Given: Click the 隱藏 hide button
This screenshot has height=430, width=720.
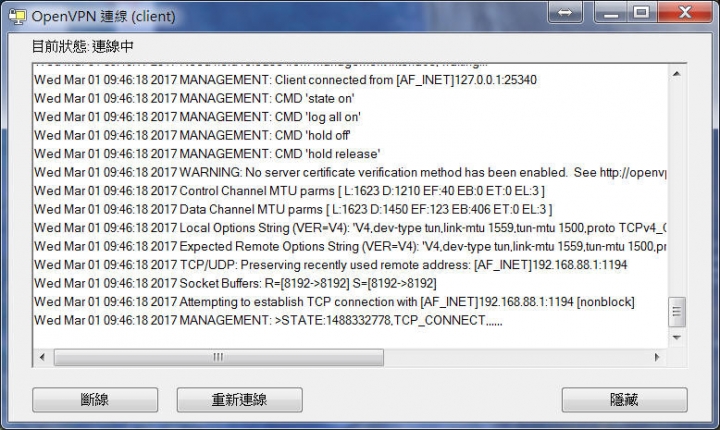Looking at the screenshot, I should [624, 400].
